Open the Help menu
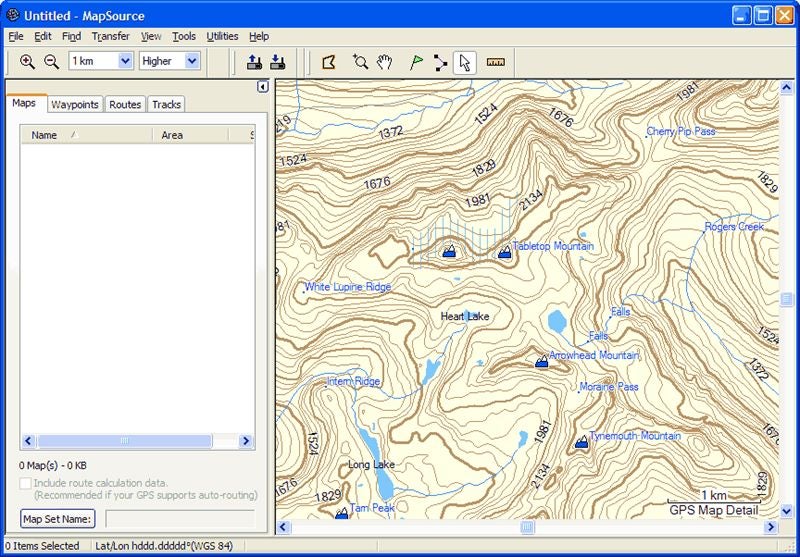Viewport: 800px width, 557px height. [259, 36]
